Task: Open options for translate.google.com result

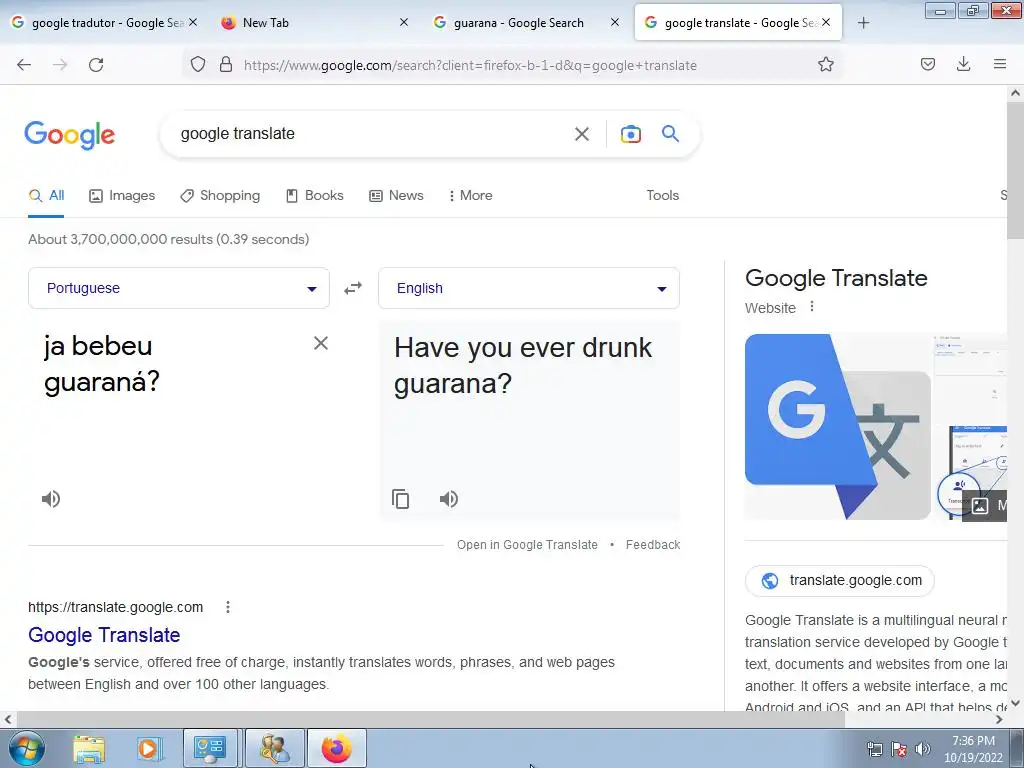Action: point(228,607)
